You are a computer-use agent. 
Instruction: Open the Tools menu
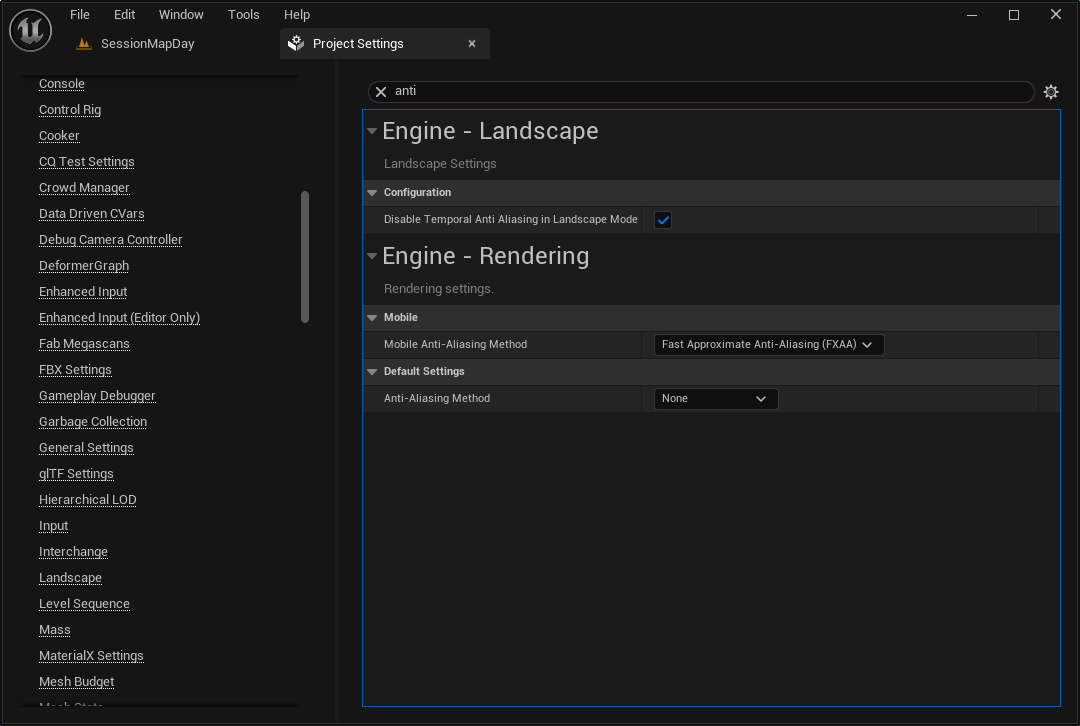point(243,14)
